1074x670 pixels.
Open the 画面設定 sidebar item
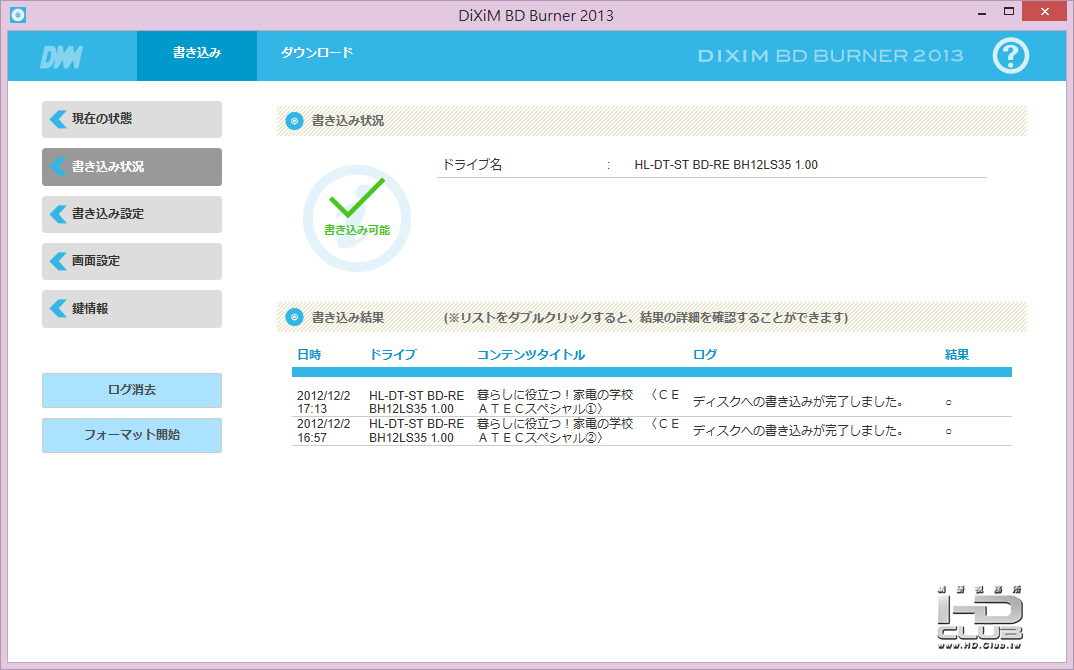(x=132, y=261)
